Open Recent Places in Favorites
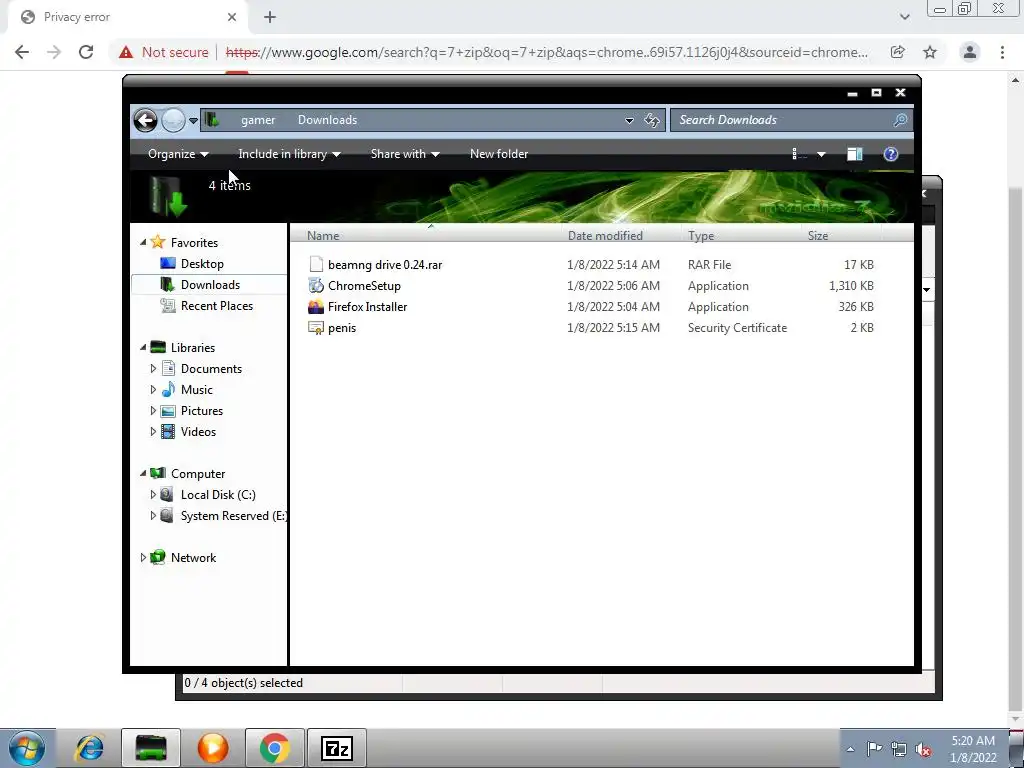This screenshot has height=768, width=1024. point(216,306)
